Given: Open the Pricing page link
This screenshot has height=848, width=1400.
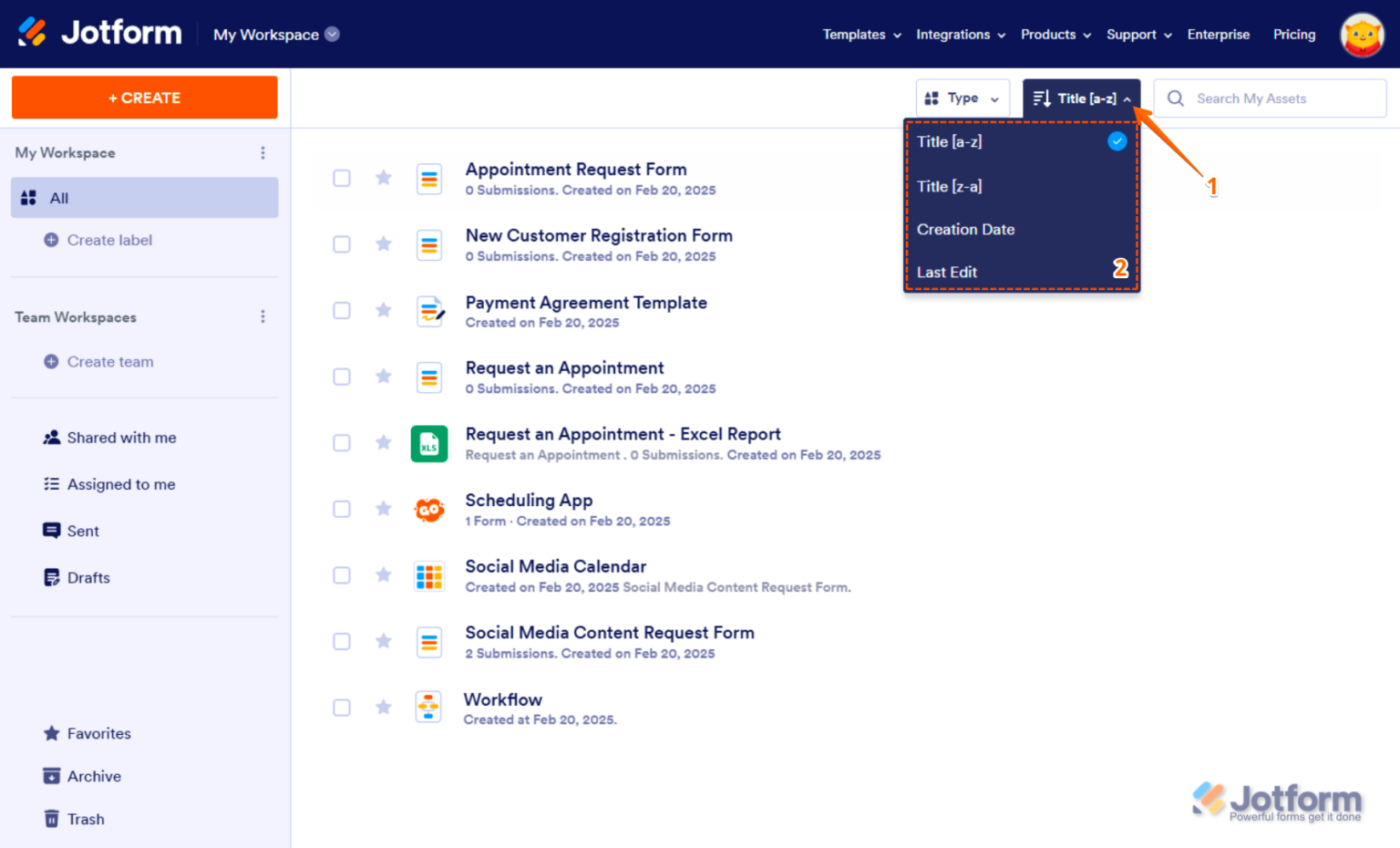Looking at the screenshot, I should coord(1294,35).
